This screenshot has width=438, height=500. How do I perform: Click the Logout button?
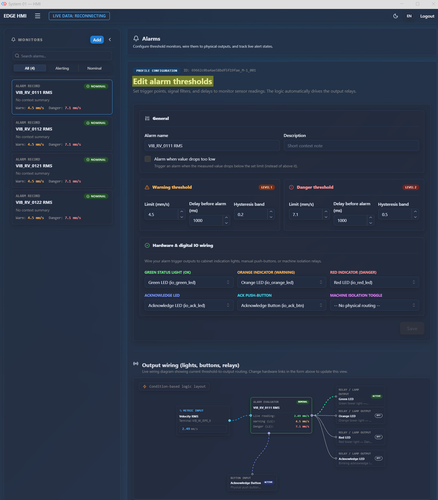[x=427, y=16]
